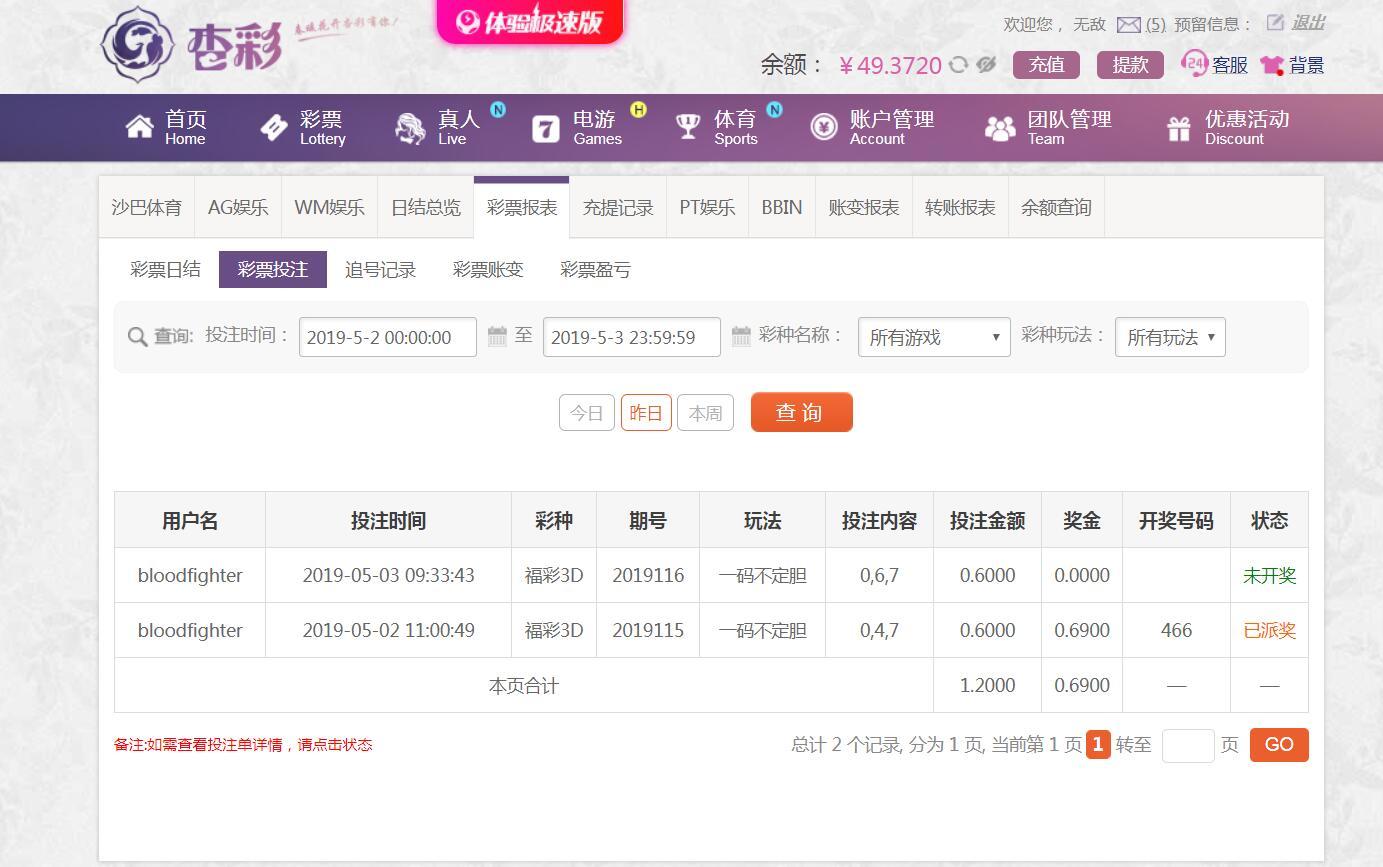Filter by 昨日 yesterday
Screen dimensions: 1383x867
pyautogui.click(x=646, y=413)
